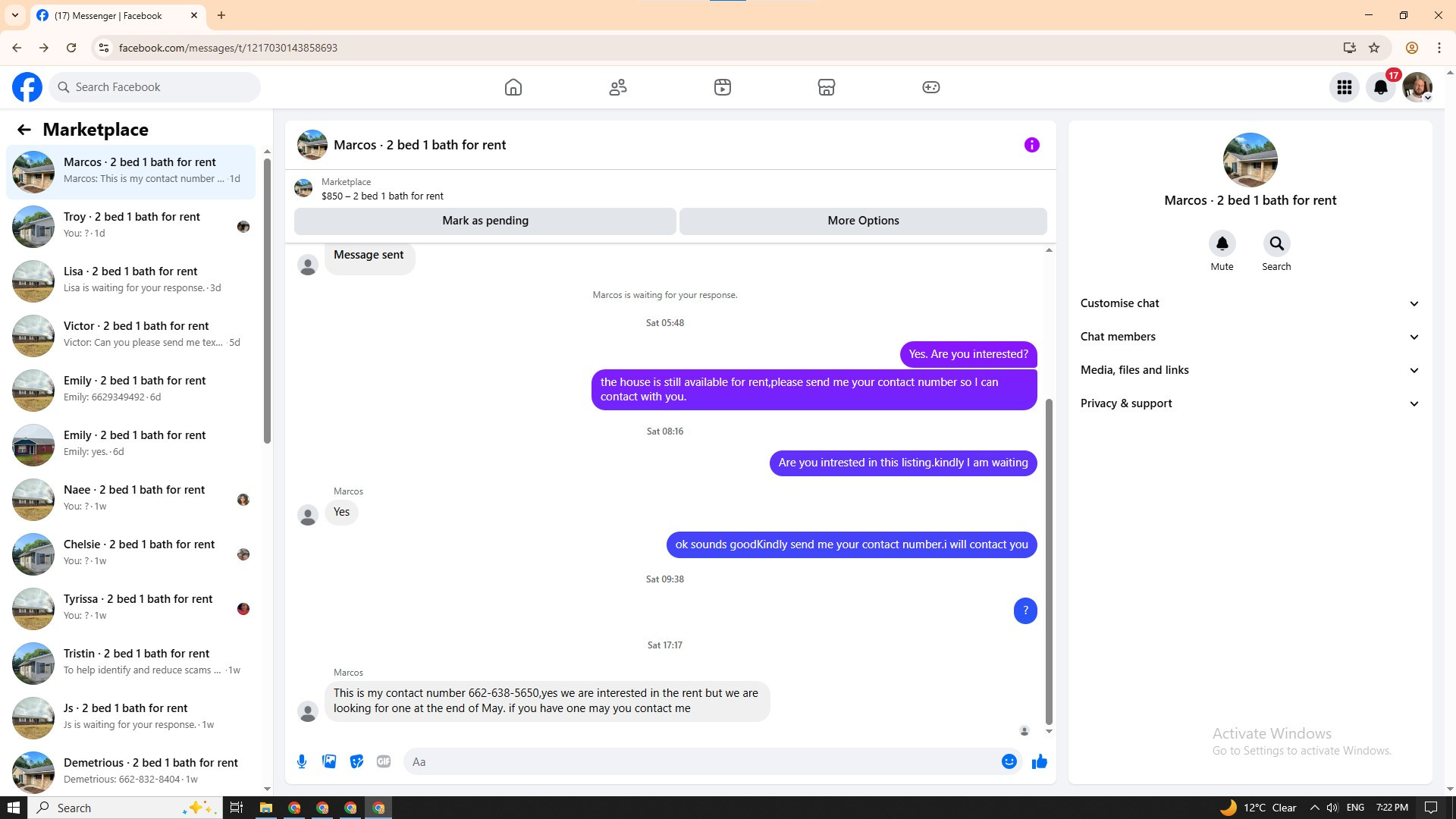This screenshot has width=1456, height=819.
Task: Expand Media, files and links
Action: click(x=1249, y=370)
